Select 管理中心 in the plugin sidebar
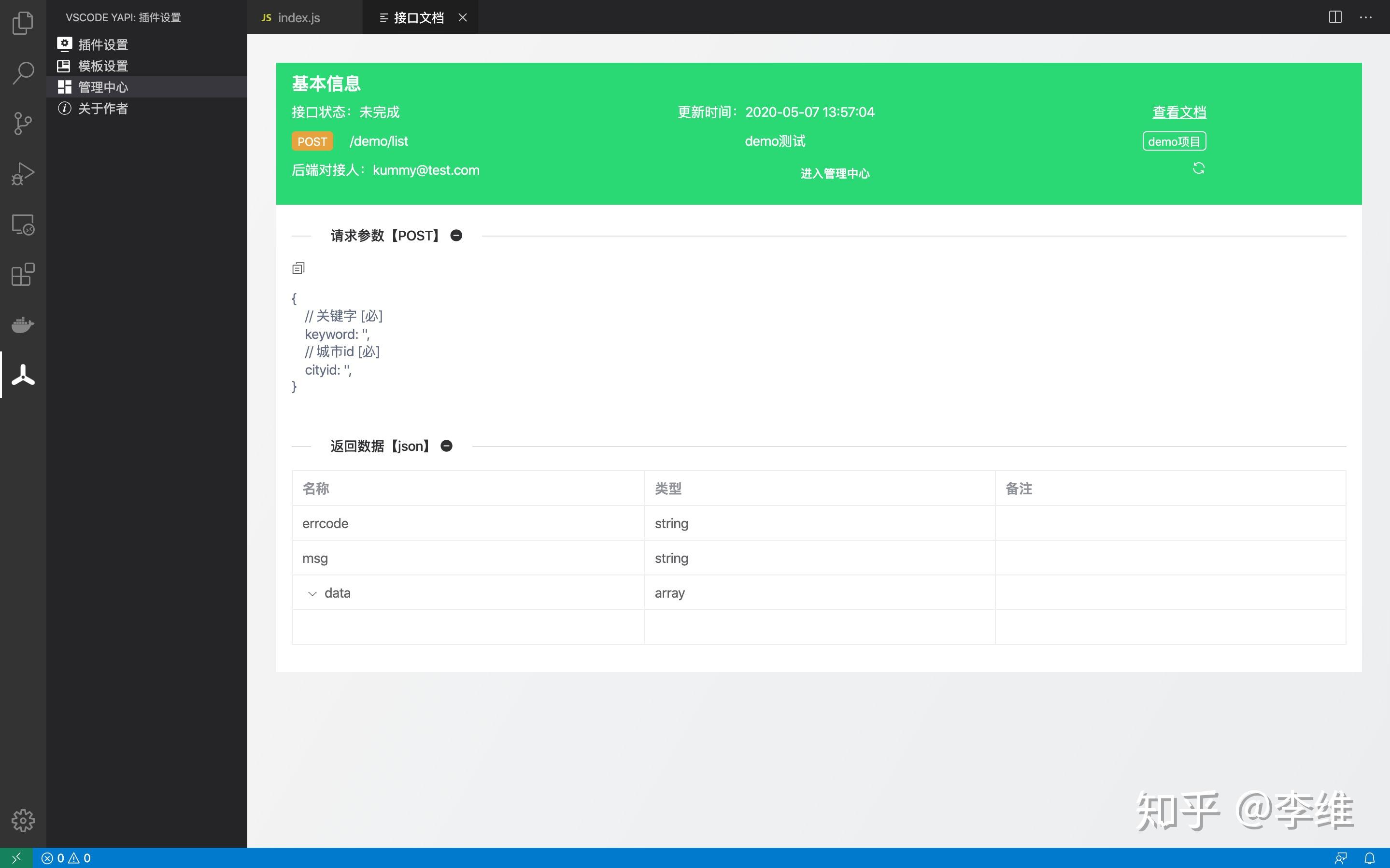The width and height of the screenshot is (1390, 868). click(x=103, y=87)
